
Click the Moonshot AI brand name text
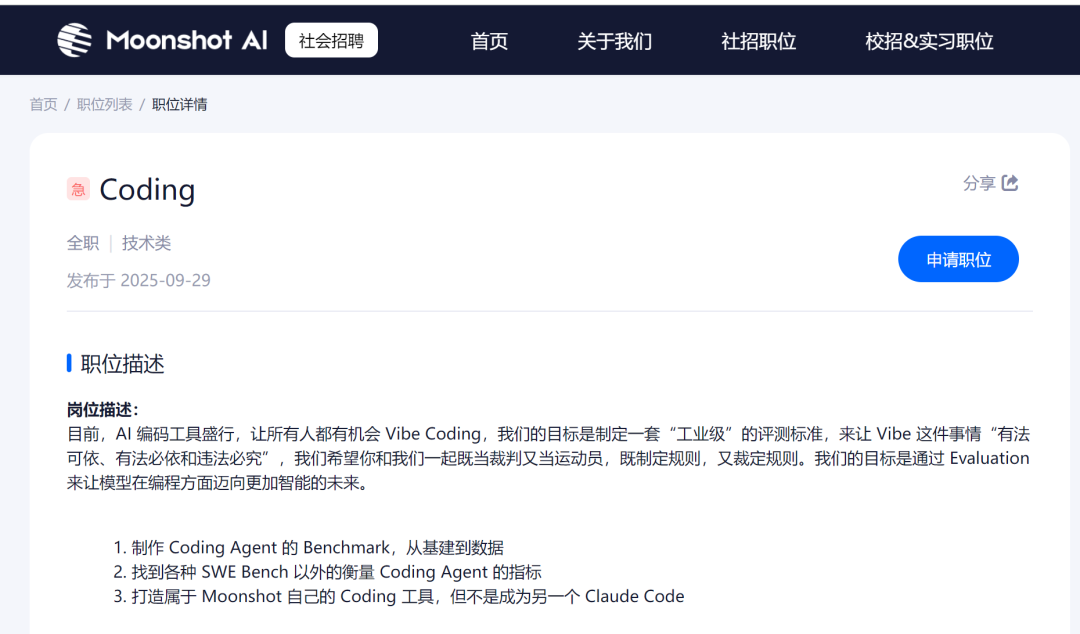187,40
